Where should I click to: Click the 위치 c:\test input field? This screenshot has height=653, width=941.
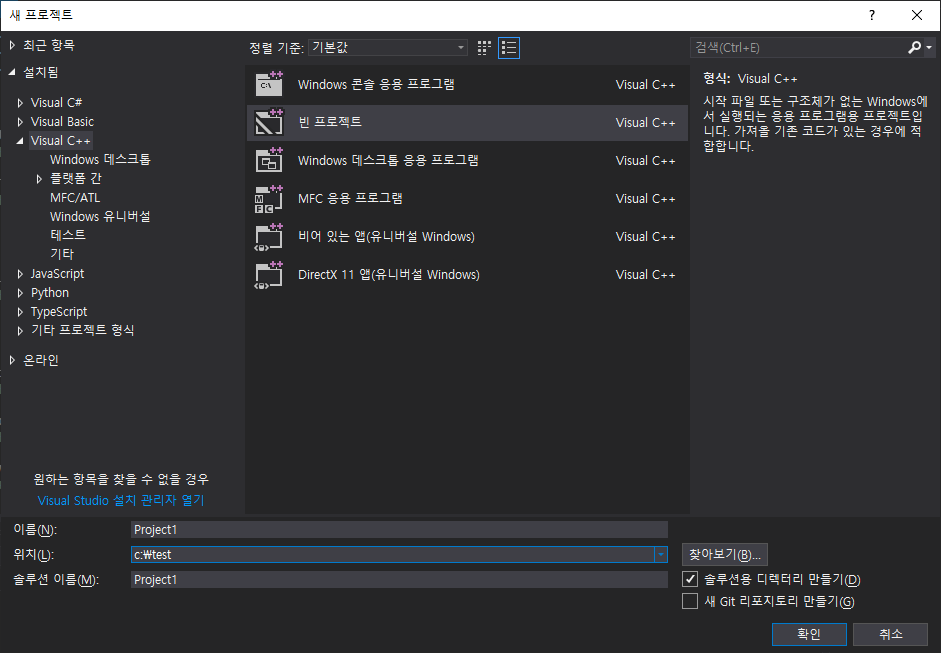[392, 555]
